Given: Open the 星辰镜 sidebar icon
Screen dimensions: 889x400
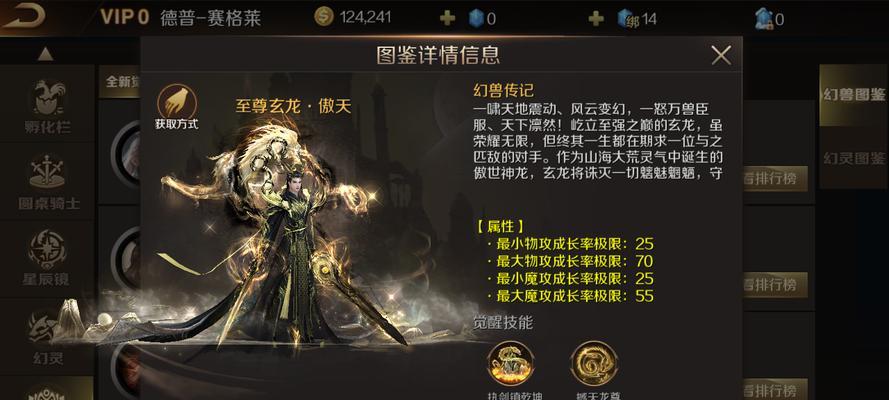Looking at the screenshot, I should click(48, 249).
